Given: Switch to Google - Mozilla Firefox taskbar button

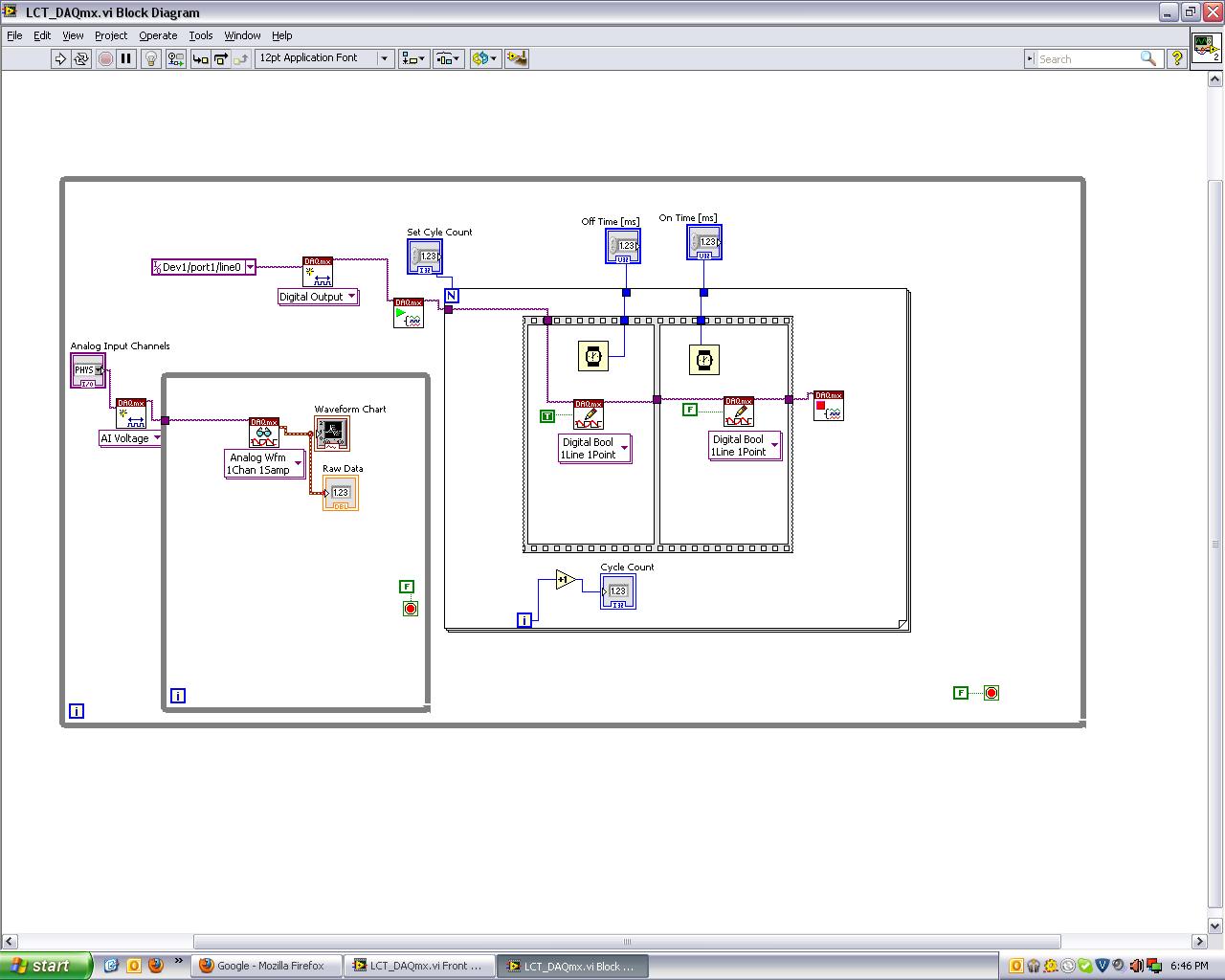Looking at the screenshot, I should (267, 966).
